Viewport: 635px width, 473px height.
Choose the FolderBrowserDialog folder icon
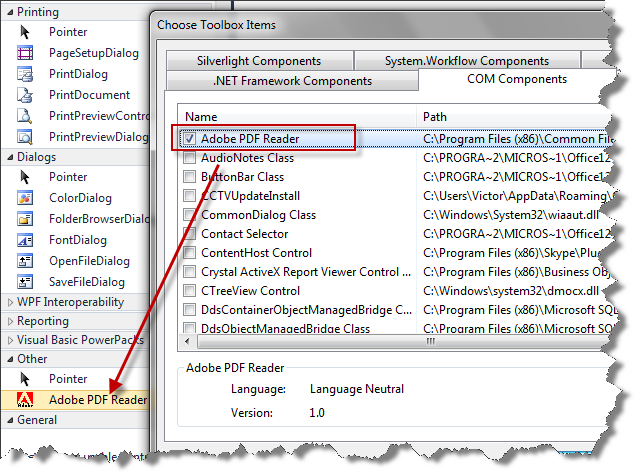tap(25, 219)
